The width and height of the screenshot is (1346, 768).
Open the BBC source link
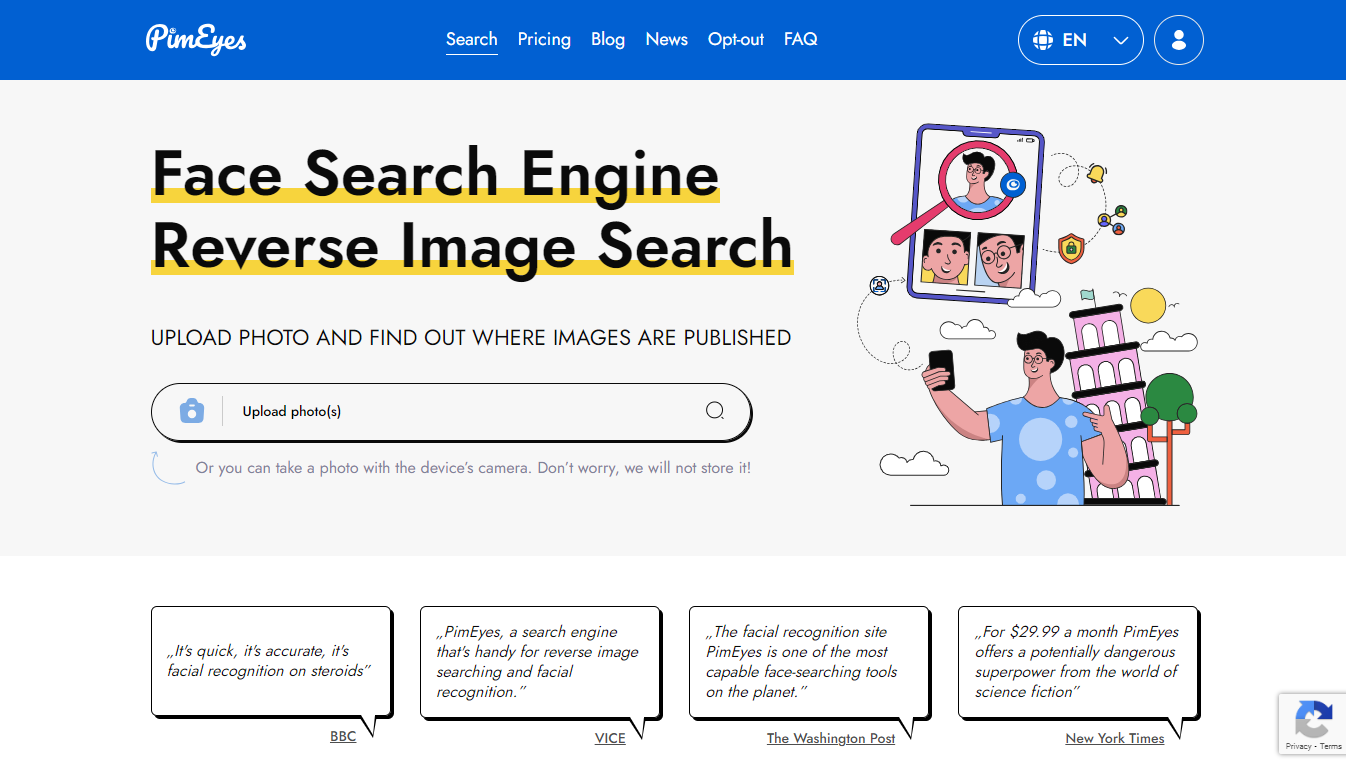click(x=343, y=737)
